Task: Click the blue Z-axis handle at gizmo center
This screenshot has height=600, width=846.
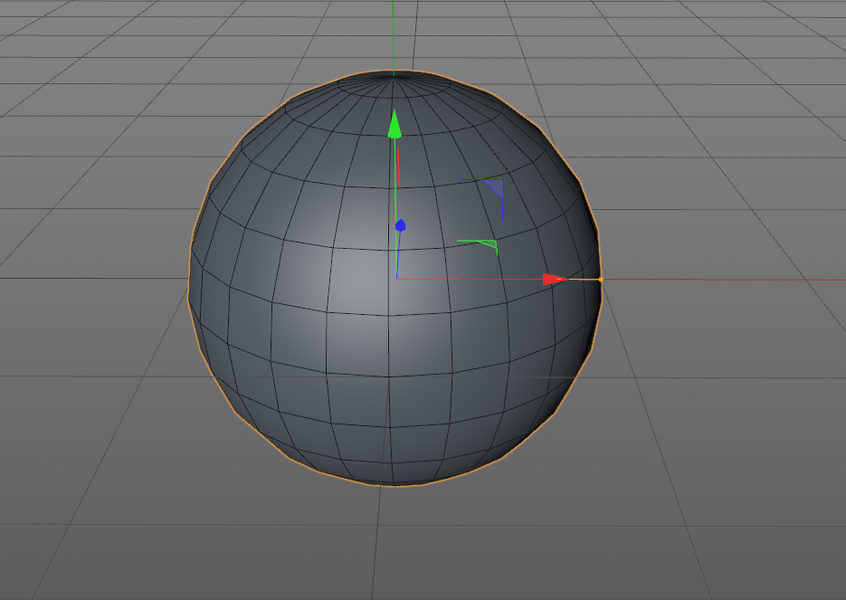Action: tap(400, 226)
